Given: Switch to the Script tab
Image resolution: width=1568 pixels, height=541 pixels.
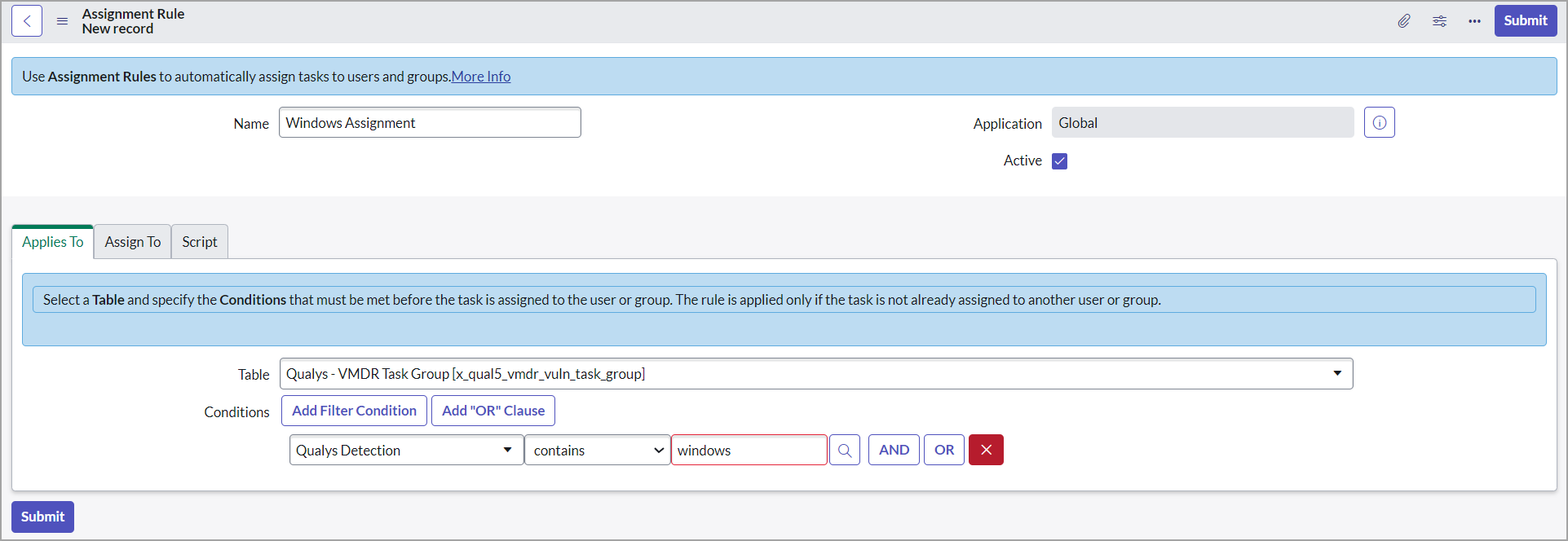Looking at the screenshot, I should tap(200, 242).
